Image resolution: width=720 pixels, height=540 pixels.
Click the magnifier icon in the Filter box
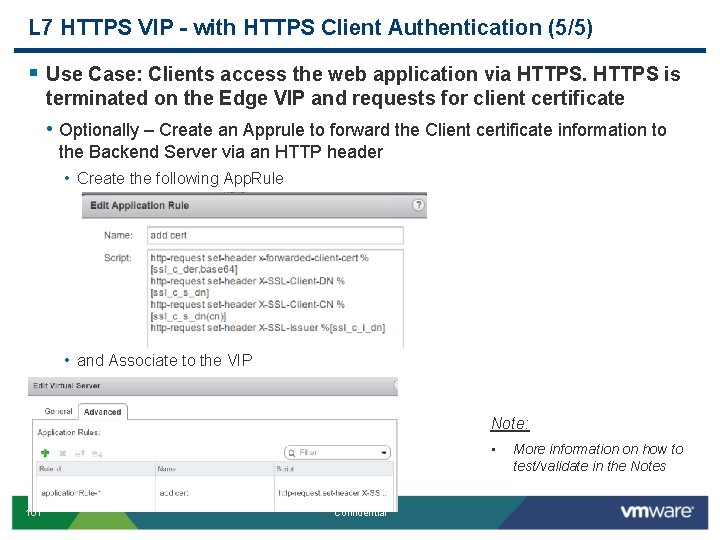pyautogui.click(x=292, y=453)
